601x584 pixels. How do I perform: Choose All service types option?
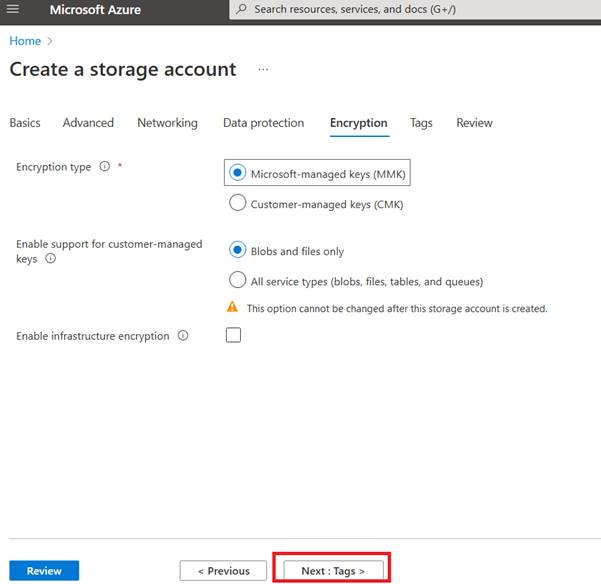238,280
